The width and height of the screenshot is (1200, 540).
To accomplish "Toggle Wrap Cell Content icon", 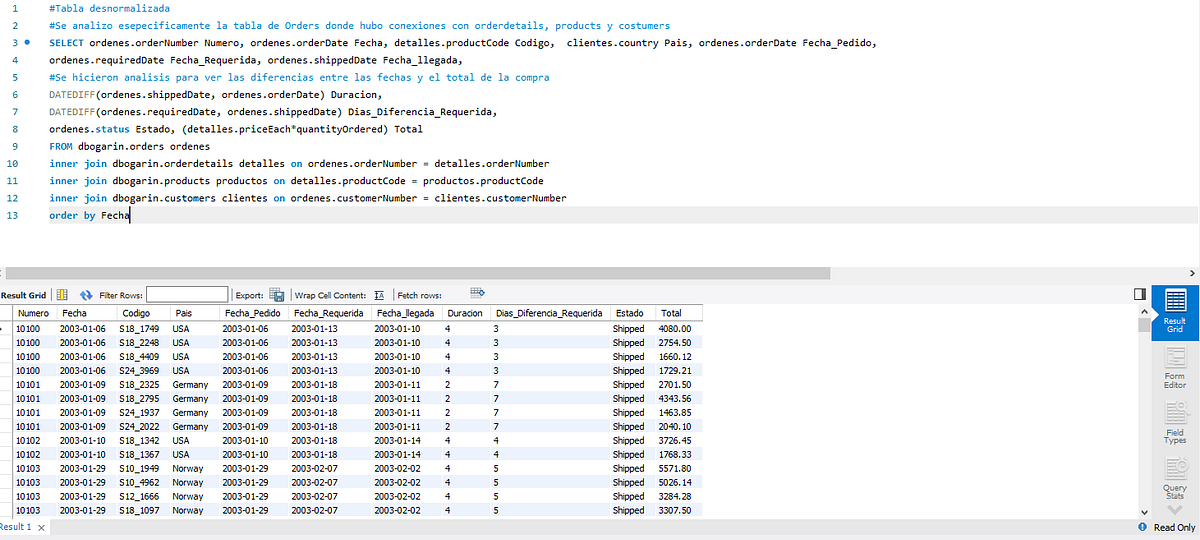I will pos(379,295).
